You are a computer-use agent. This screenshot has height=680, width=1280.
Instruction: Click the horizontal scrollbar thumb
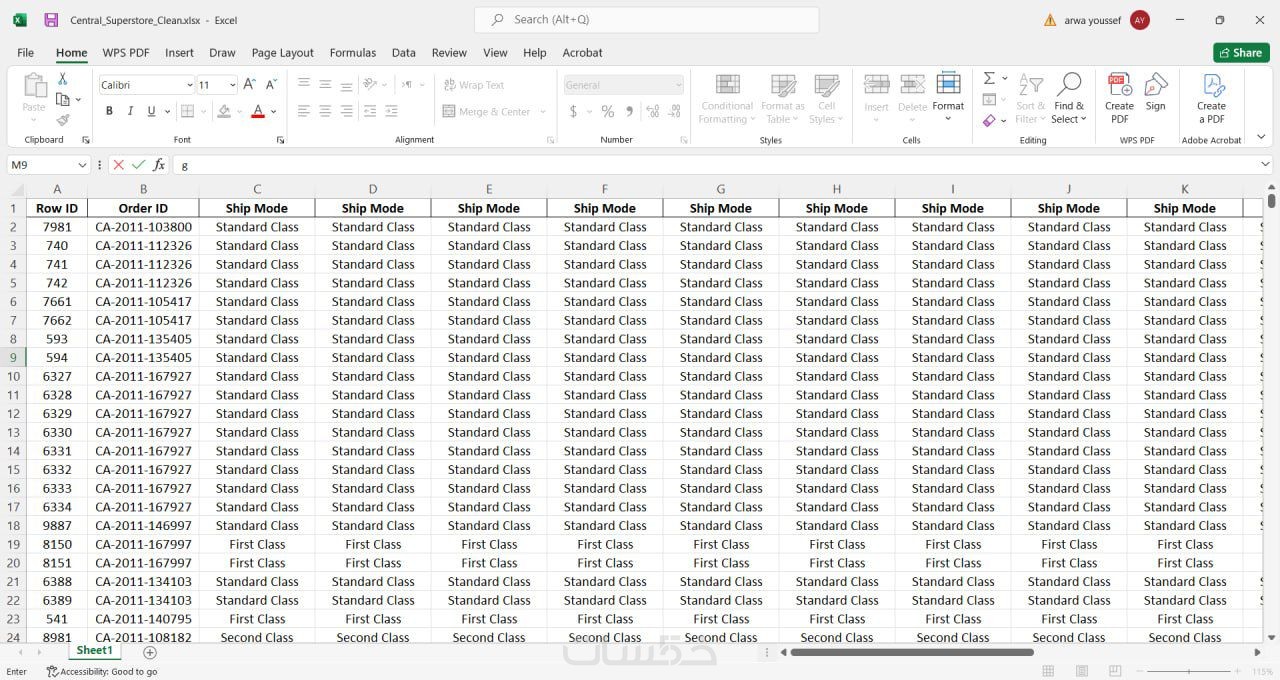(912, 652)
